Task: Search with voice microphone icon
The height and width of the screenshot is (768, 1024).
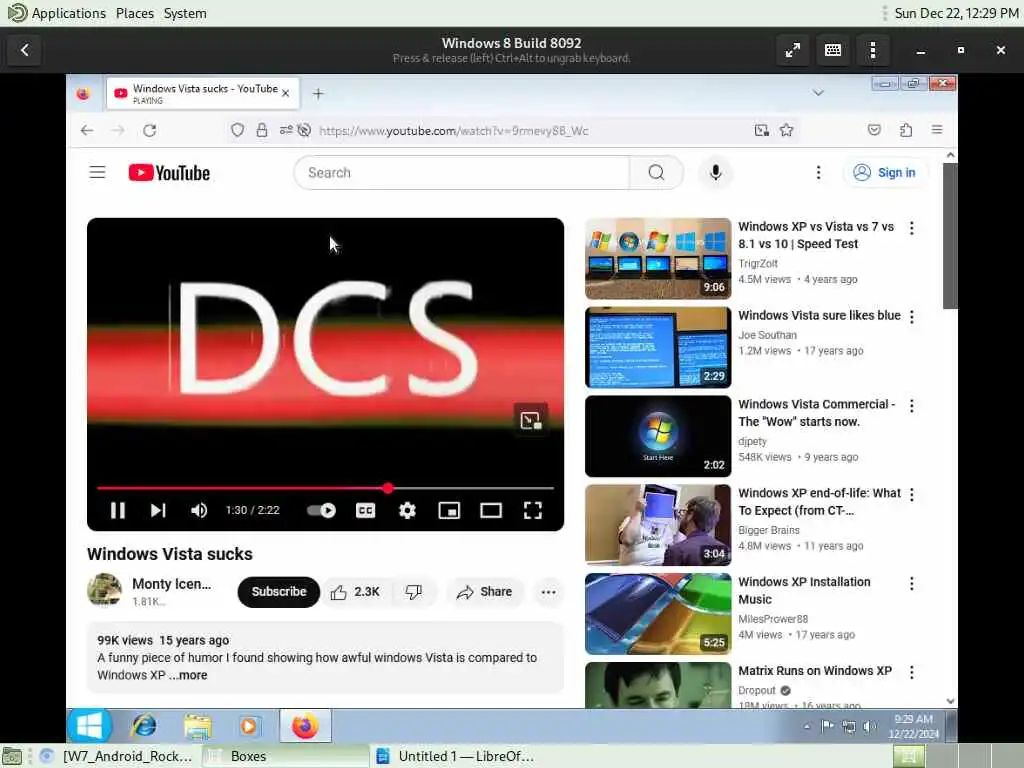Action: click(716, 172)
